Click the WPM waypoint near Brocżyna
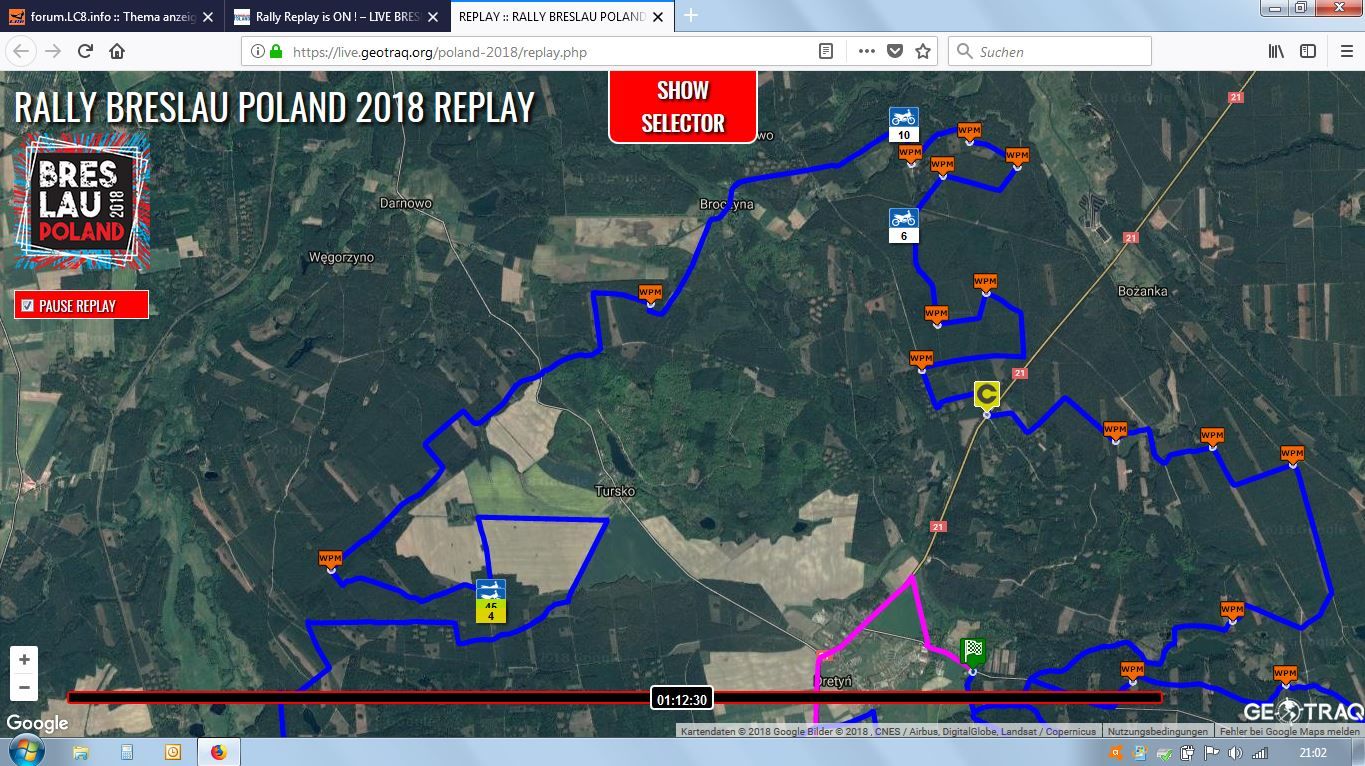1365x766 pixels. 650,293
